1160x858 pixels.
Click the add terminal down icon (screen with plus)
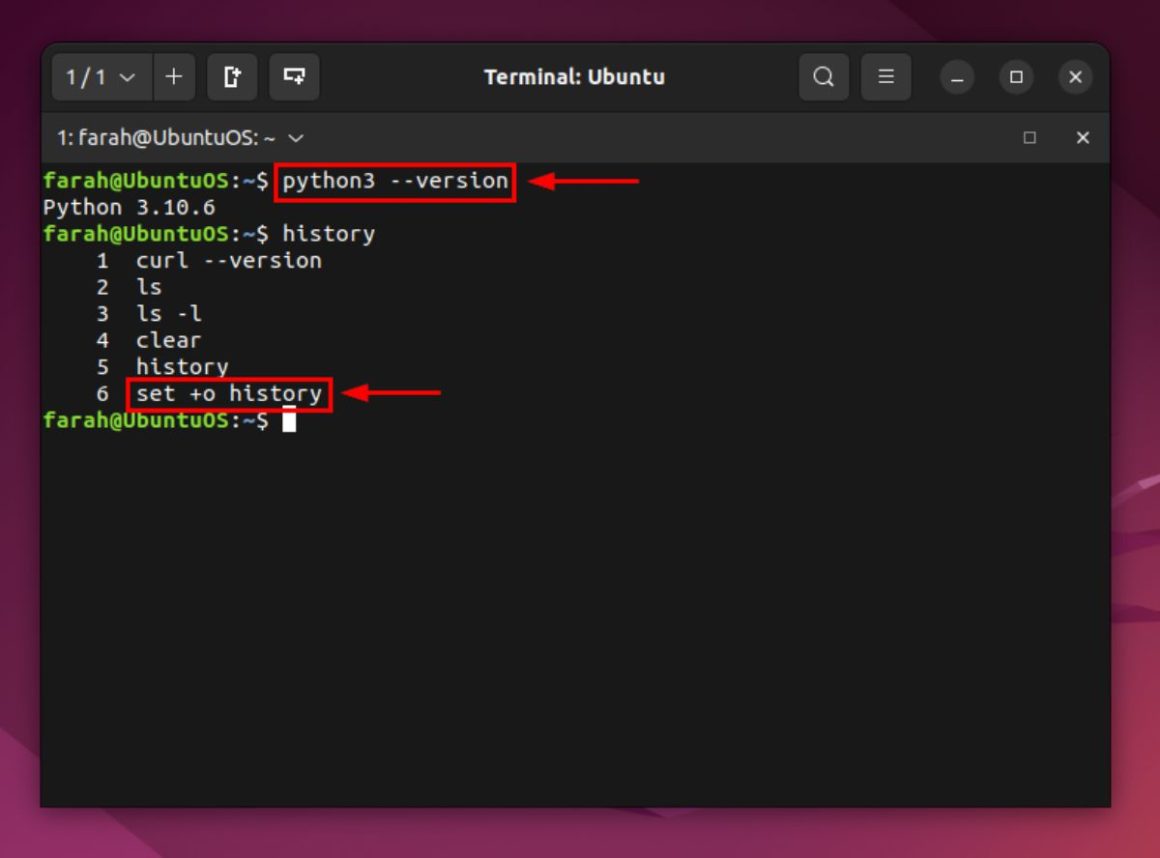294,77
